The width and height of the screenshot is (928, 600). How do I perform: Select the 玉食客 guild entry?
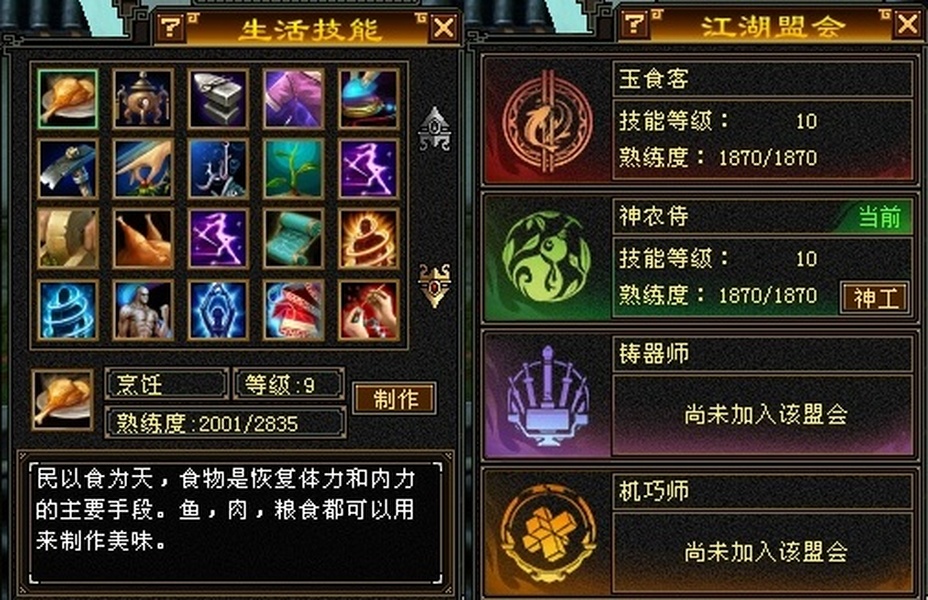tap(700, 120)
